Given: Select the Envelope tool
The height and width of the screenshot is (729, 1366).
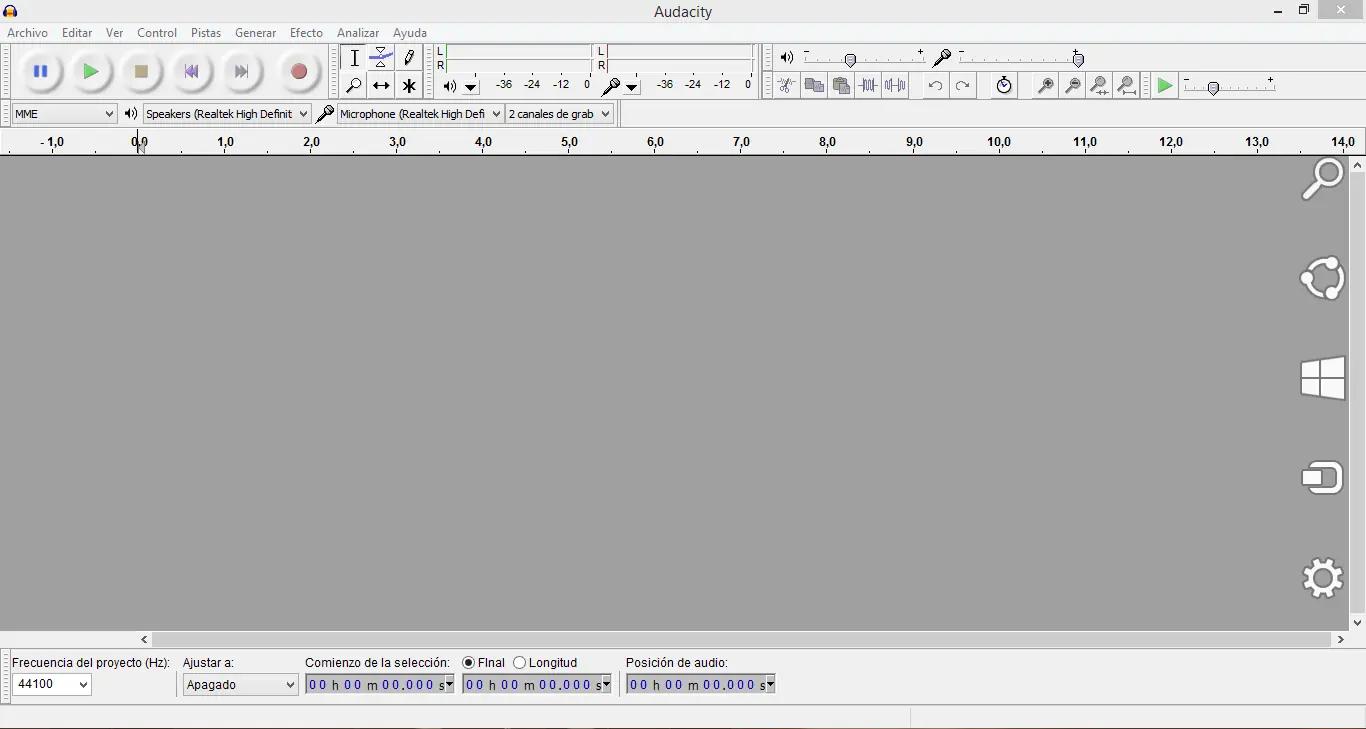Looking at the screenshot, I should [x=381, y=58].
